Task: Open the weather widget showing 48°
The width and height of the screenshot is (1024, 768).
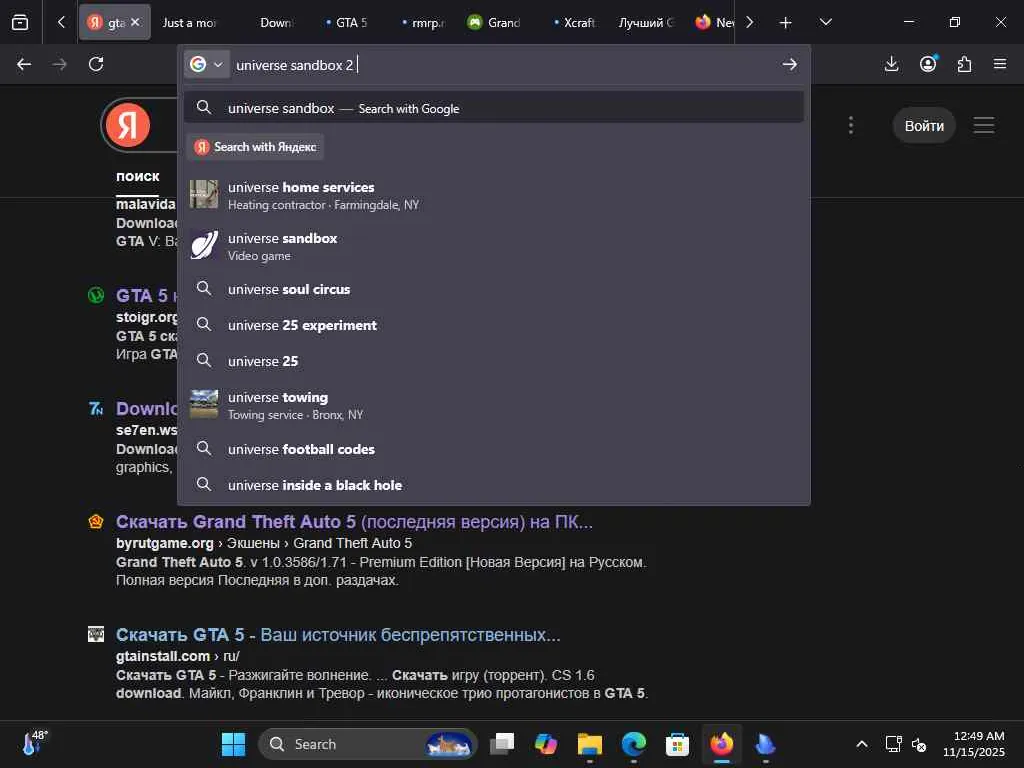Action: (34, 743)
